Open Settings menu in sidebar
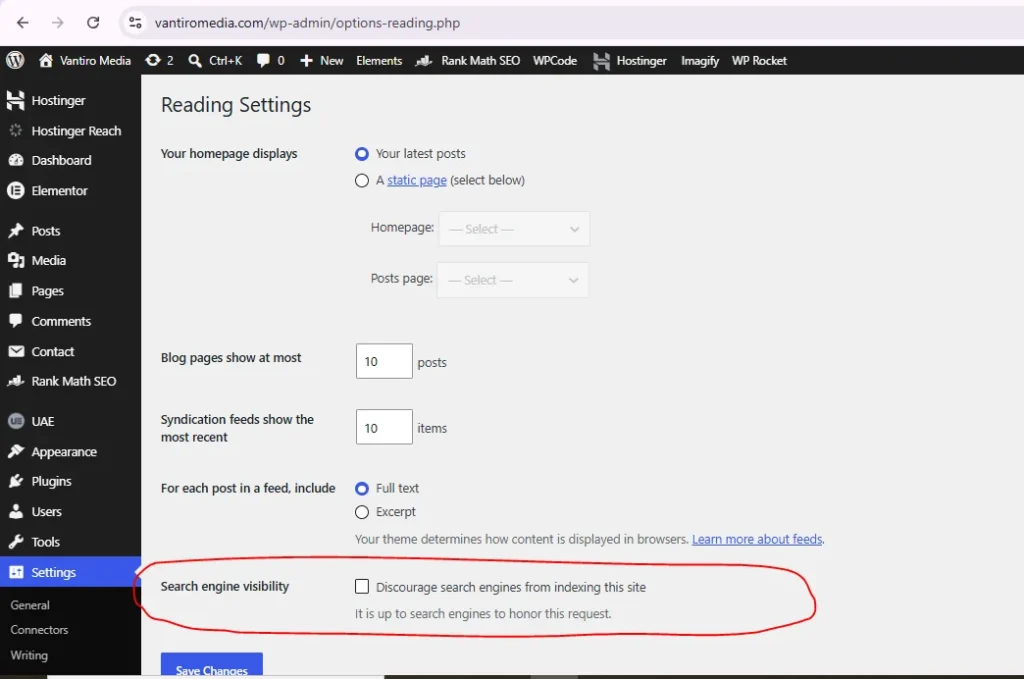Viewport: 1024px width, 679px height. point(71,572)
